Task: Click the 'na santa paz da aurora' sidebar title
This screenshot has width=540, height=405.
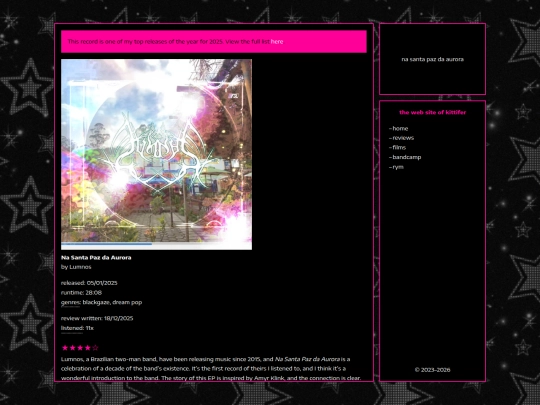Action: (x=433, y=59)
